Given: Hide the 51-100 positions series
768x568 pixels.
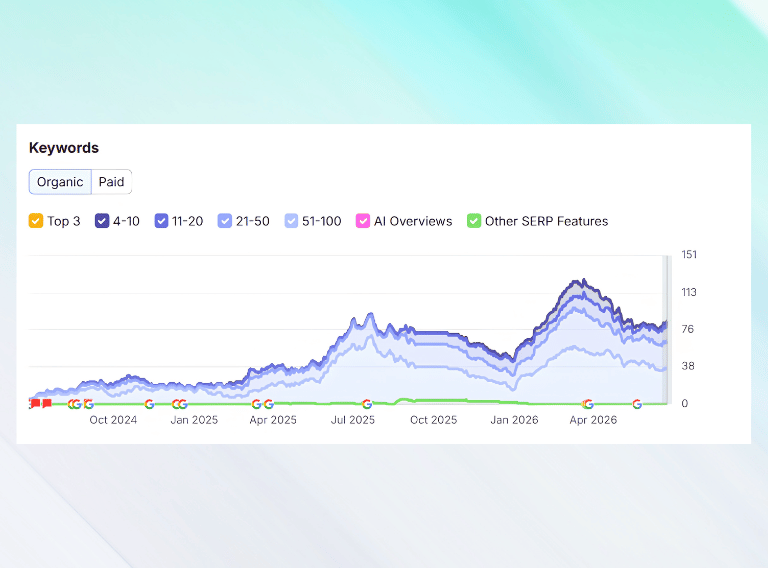Looking at the screenshot, I should [291, 221].
